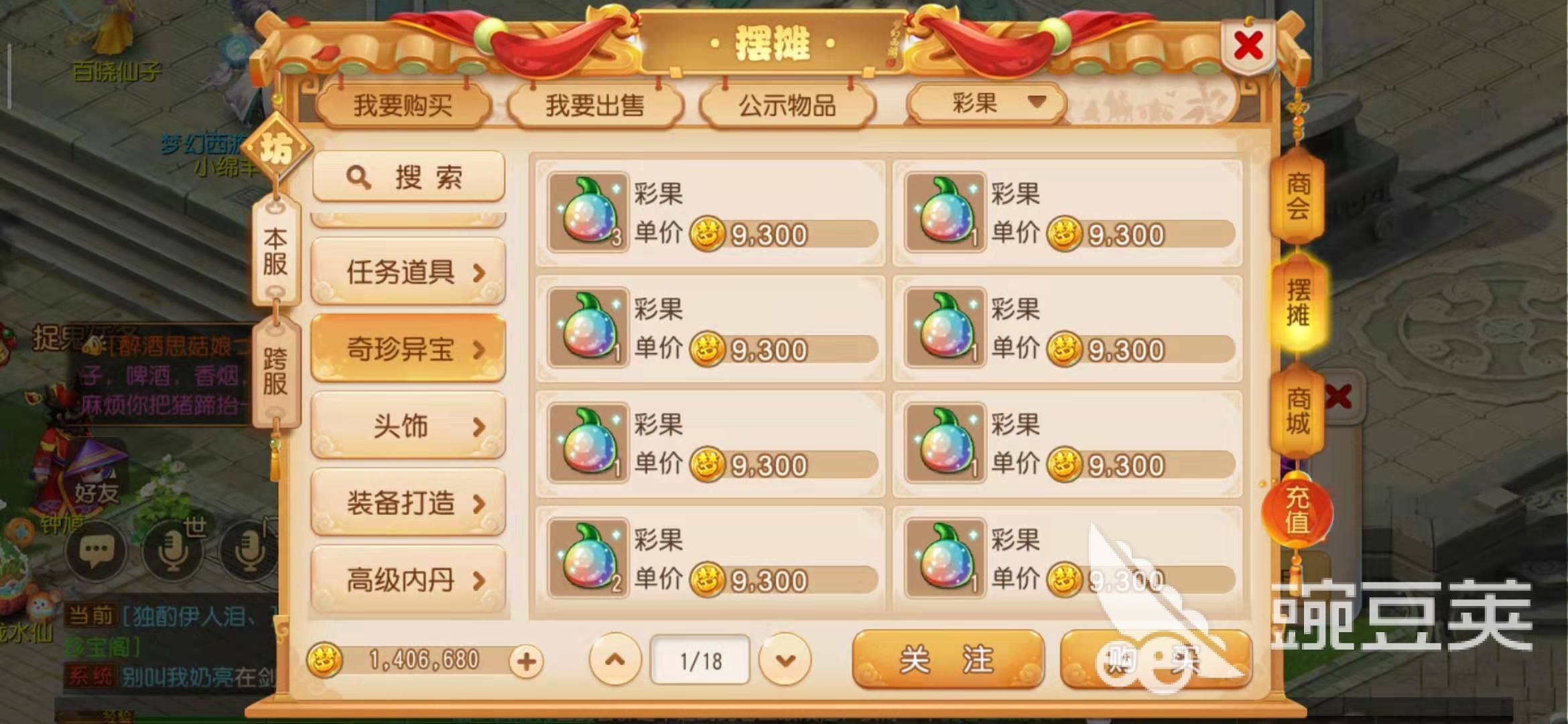Open the 坊 diamond badge icon
The height and width of the screenshot is (724, 1568).
(x=277, y=147)
